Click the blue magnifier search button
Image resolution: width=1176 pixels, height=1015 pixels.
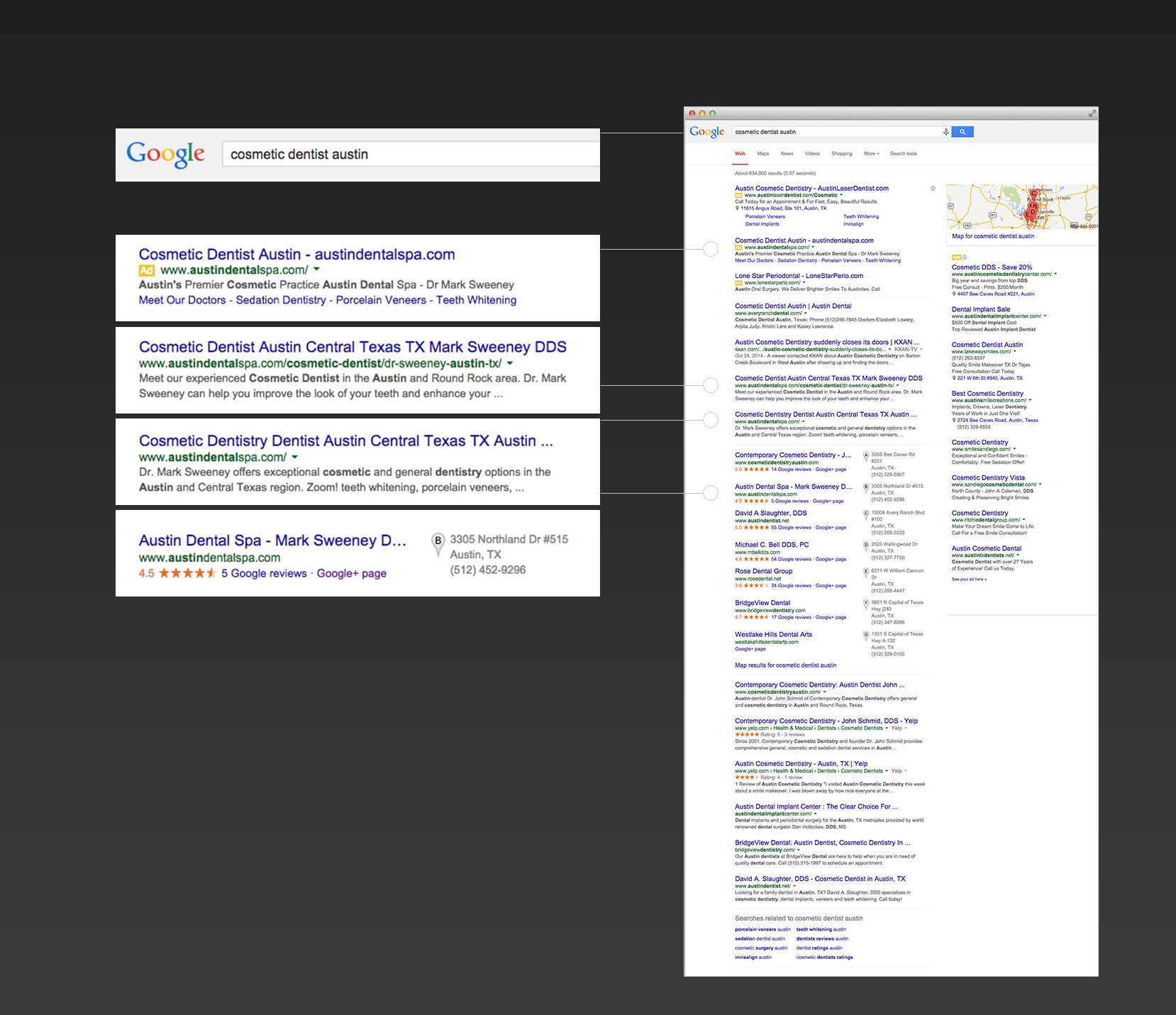coord(963,132)
